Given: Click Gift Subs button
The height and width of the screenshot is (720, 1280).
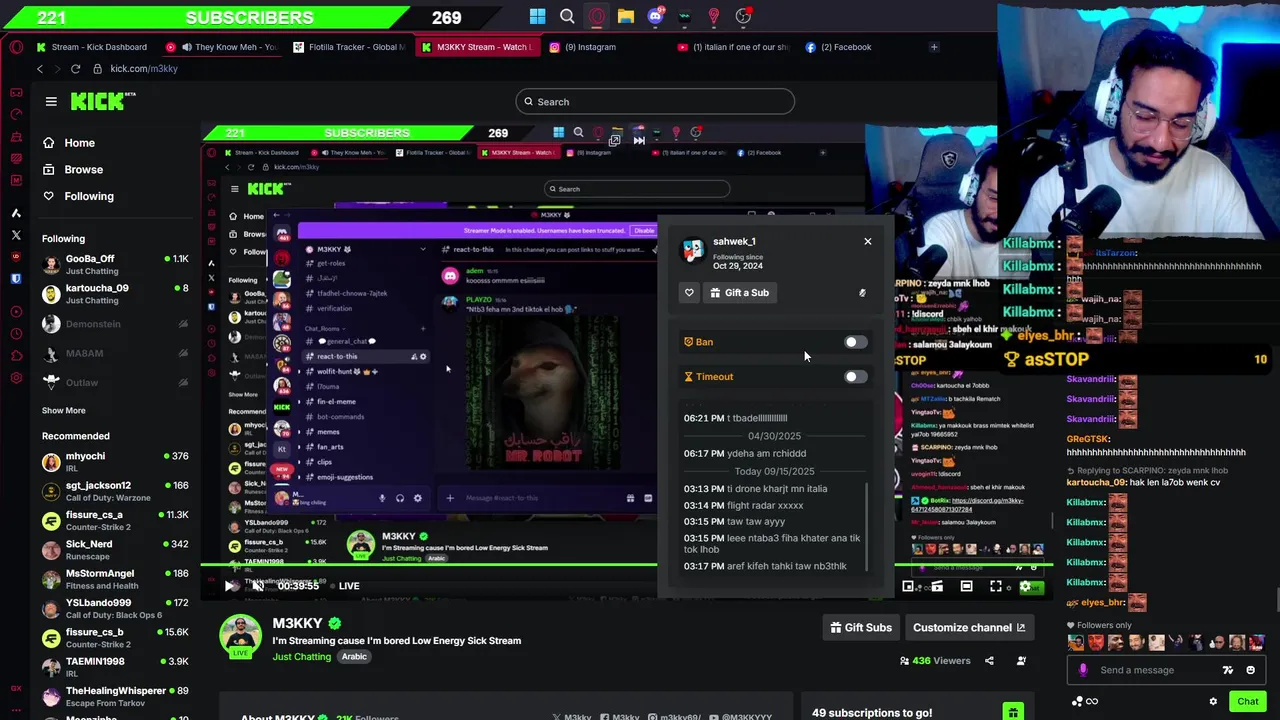Looking at the screenshot, I should pyautogui.click(x=861, y=627).
